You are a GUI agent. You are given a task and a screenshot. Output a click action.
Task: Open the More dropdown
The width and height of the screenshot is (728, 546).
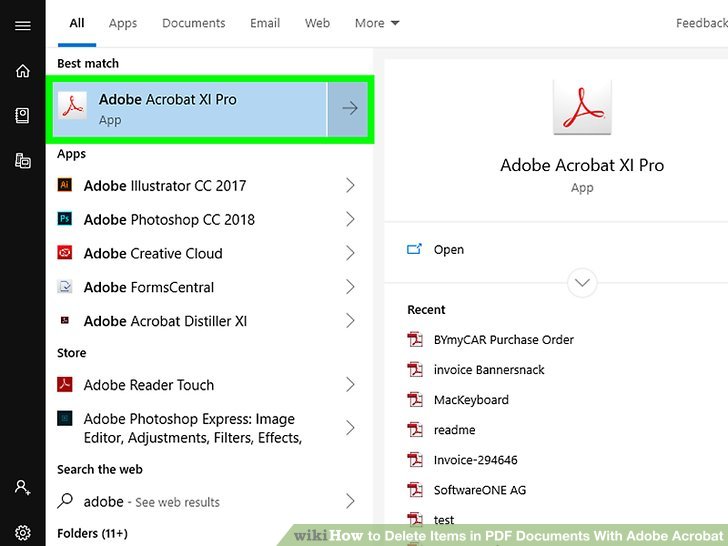(x=377, y=23)
